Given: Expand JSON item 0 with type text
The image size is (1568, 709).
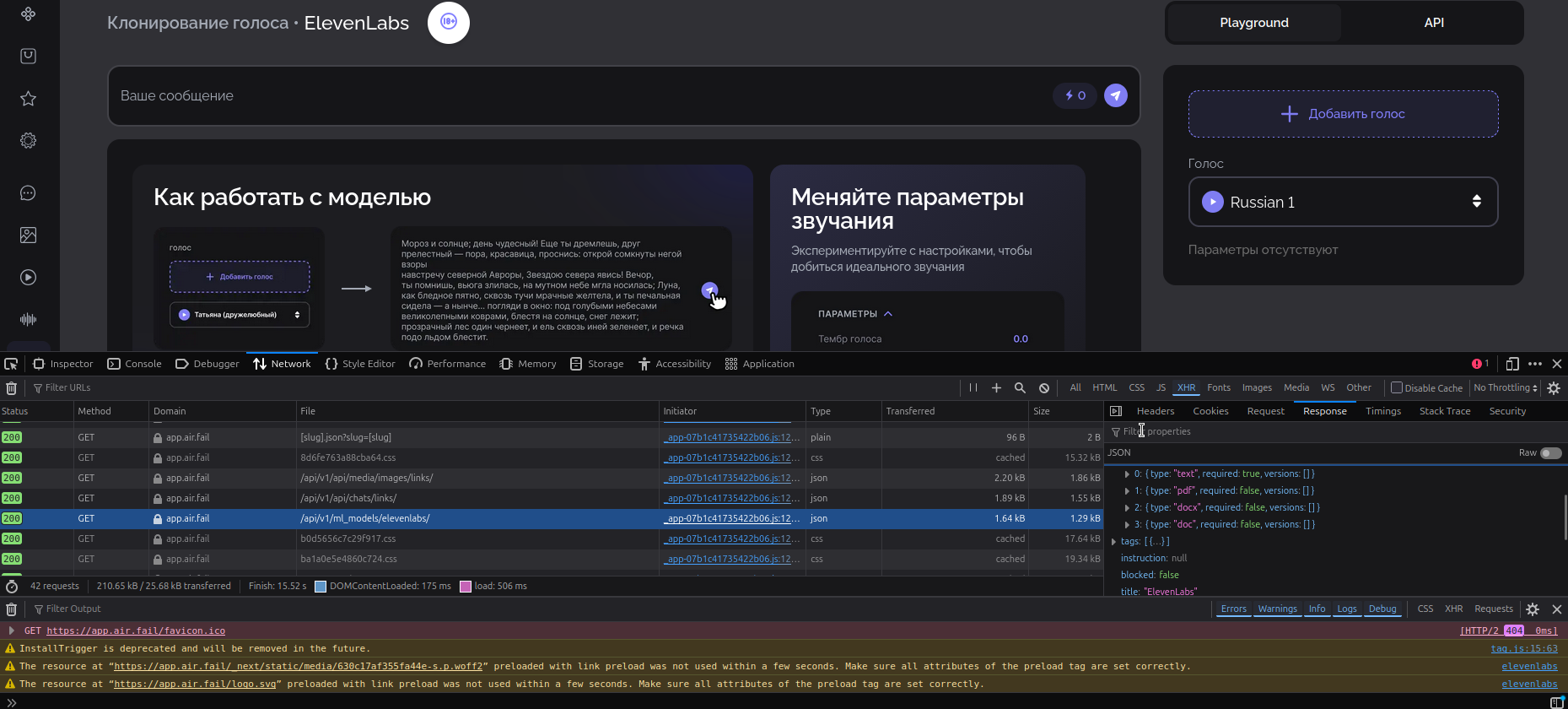Looking at the screenshot, I should tap(1127, 474).
